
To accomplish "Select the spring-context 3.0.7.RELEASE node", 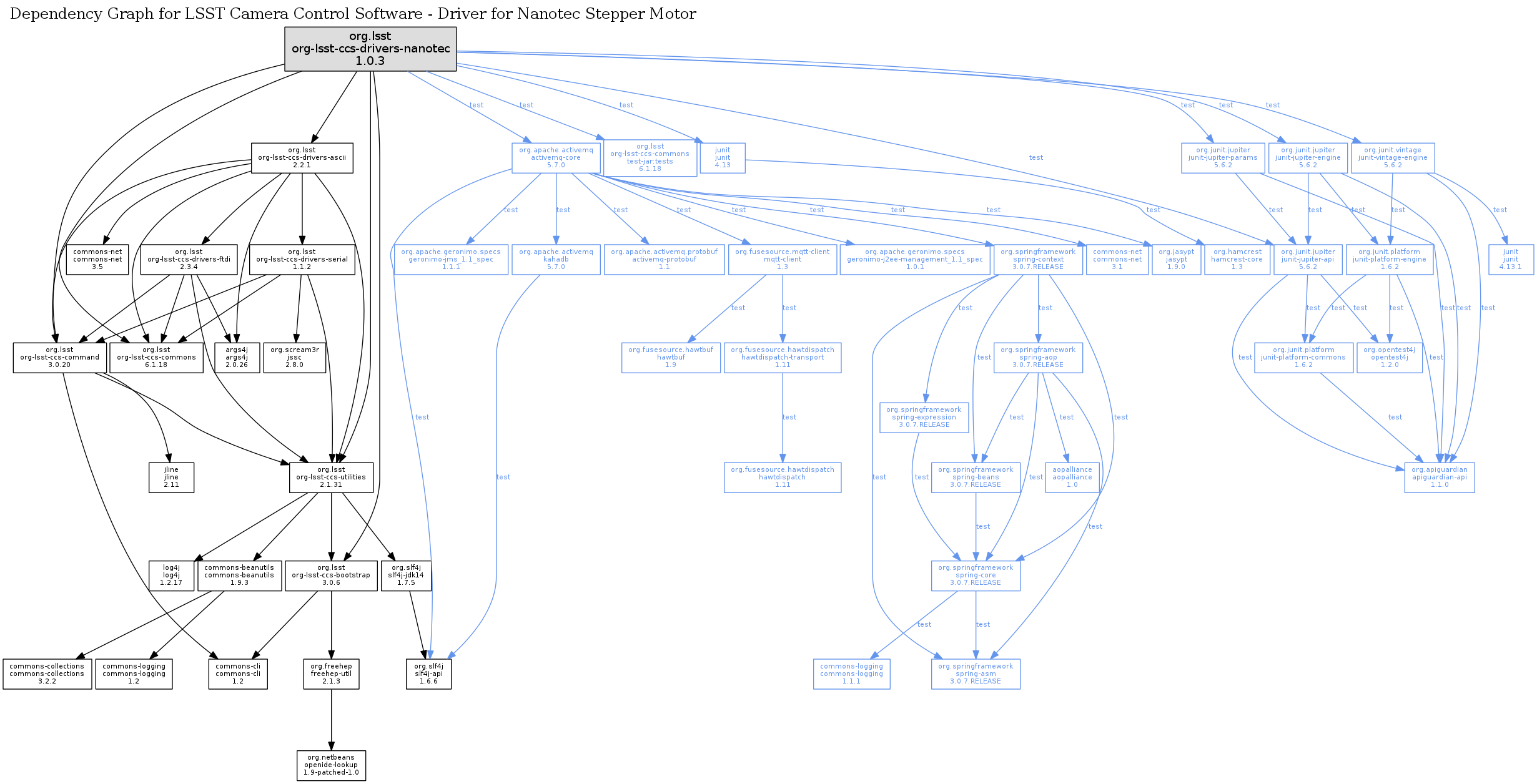I will tap(1038, 260).
